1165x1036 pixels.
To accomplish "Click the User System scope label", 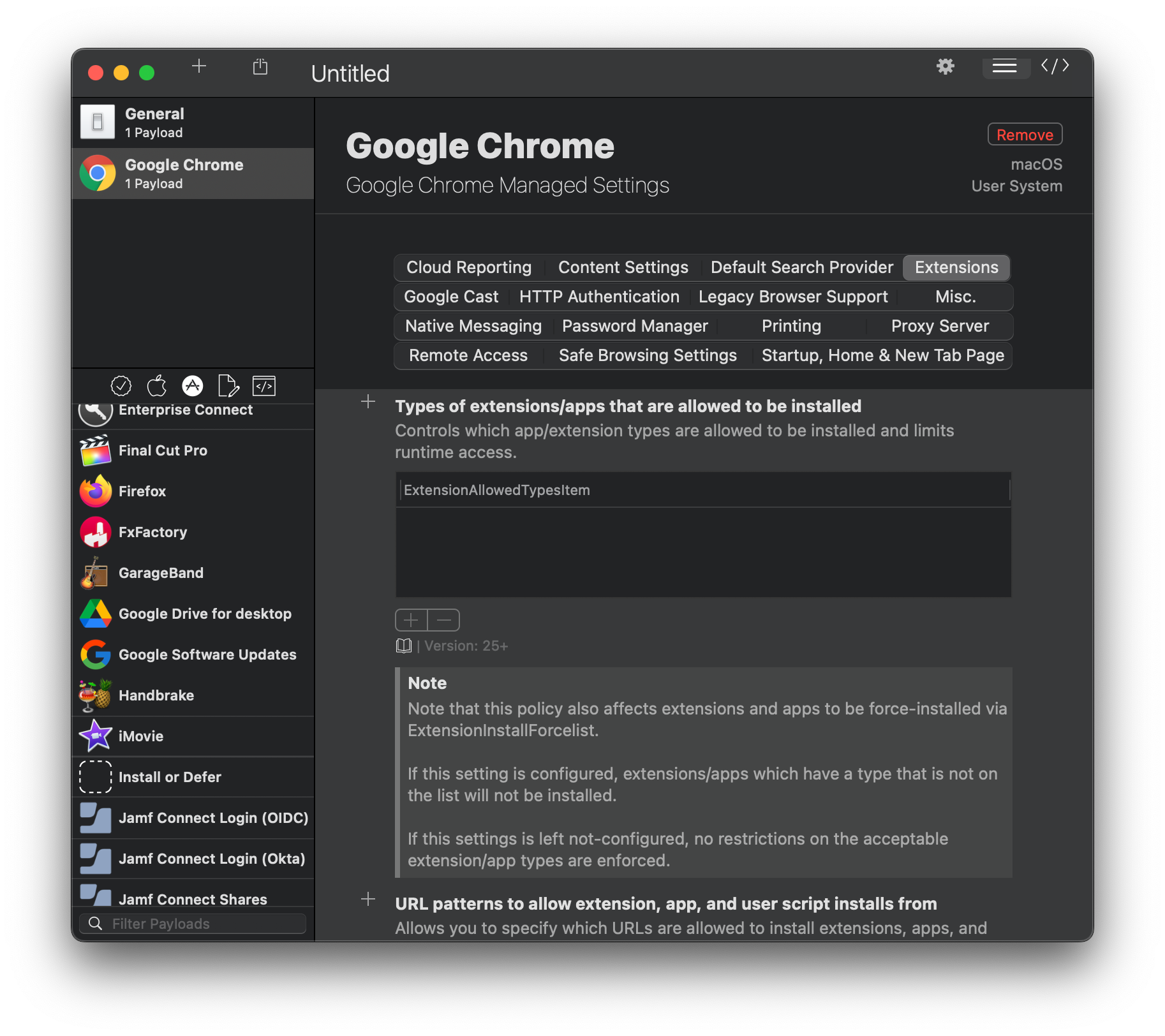I will point(1016,186).
